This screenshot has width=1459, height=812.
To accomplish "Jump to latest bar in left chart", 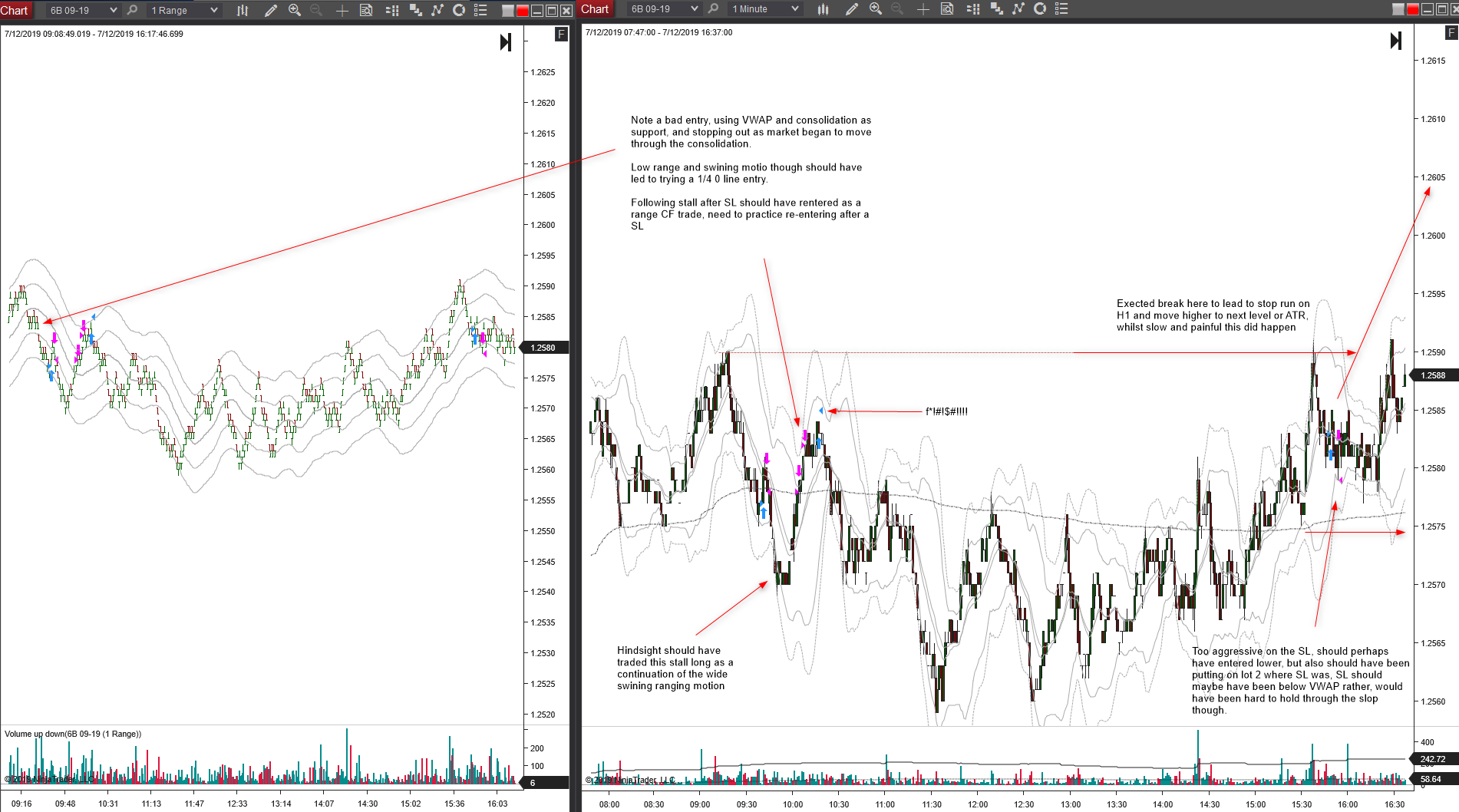I will coord(506,42).
